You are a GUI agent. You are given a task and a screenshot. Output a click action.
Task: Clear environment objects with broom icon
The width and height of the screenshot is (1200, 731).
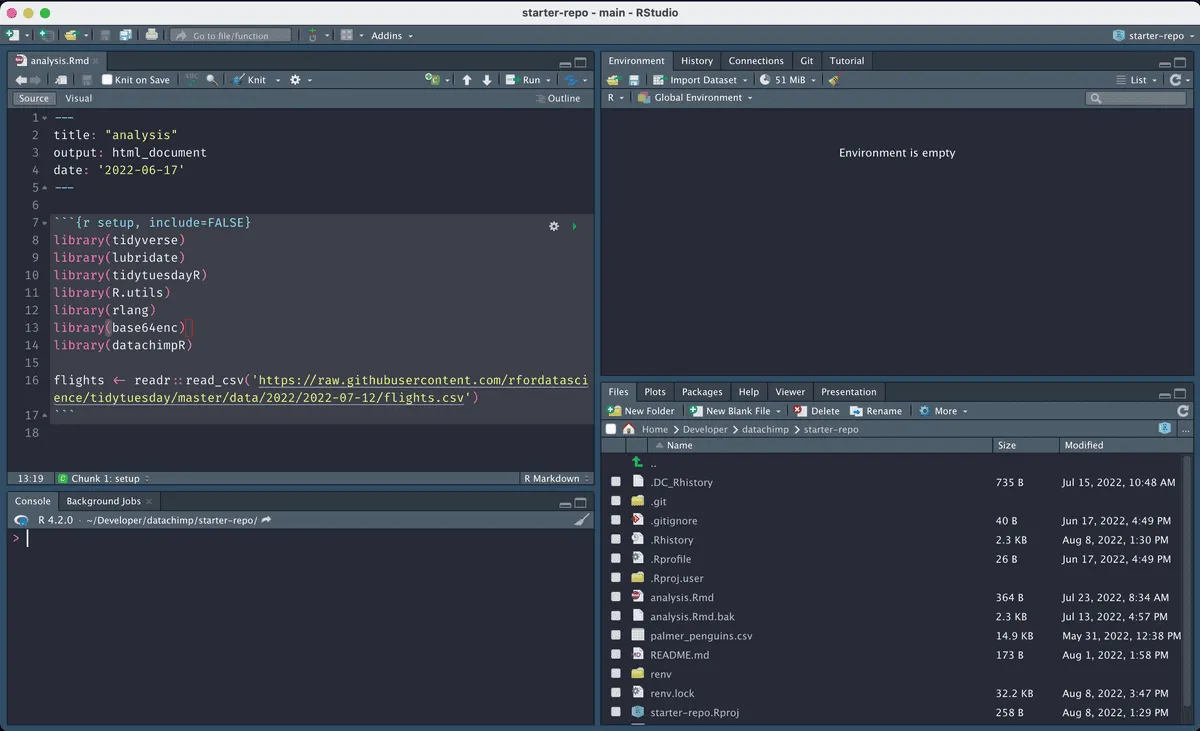[x=834, y=80]
